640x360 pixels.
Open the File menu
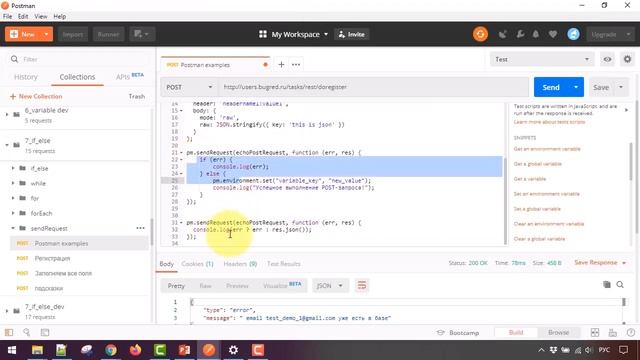tap(7, 16)
